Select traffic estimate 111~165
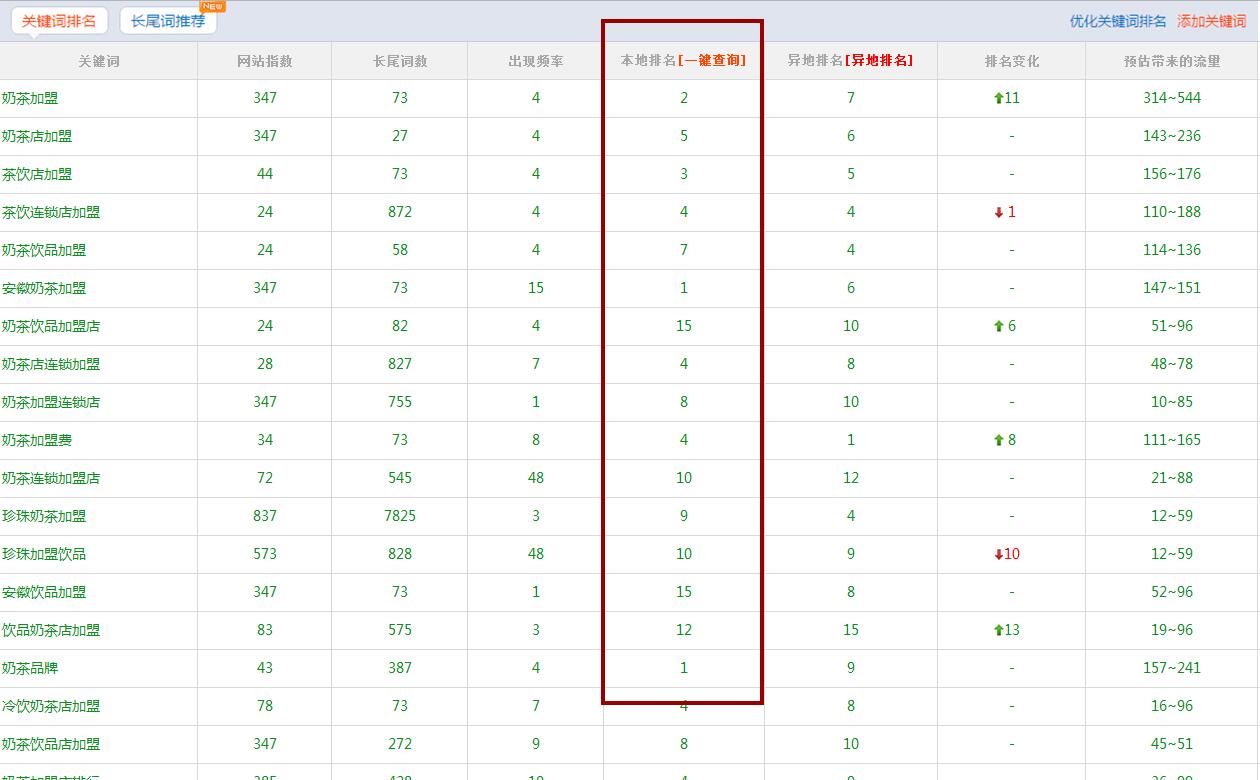1260x780 pixels. tap(1172, 440)
